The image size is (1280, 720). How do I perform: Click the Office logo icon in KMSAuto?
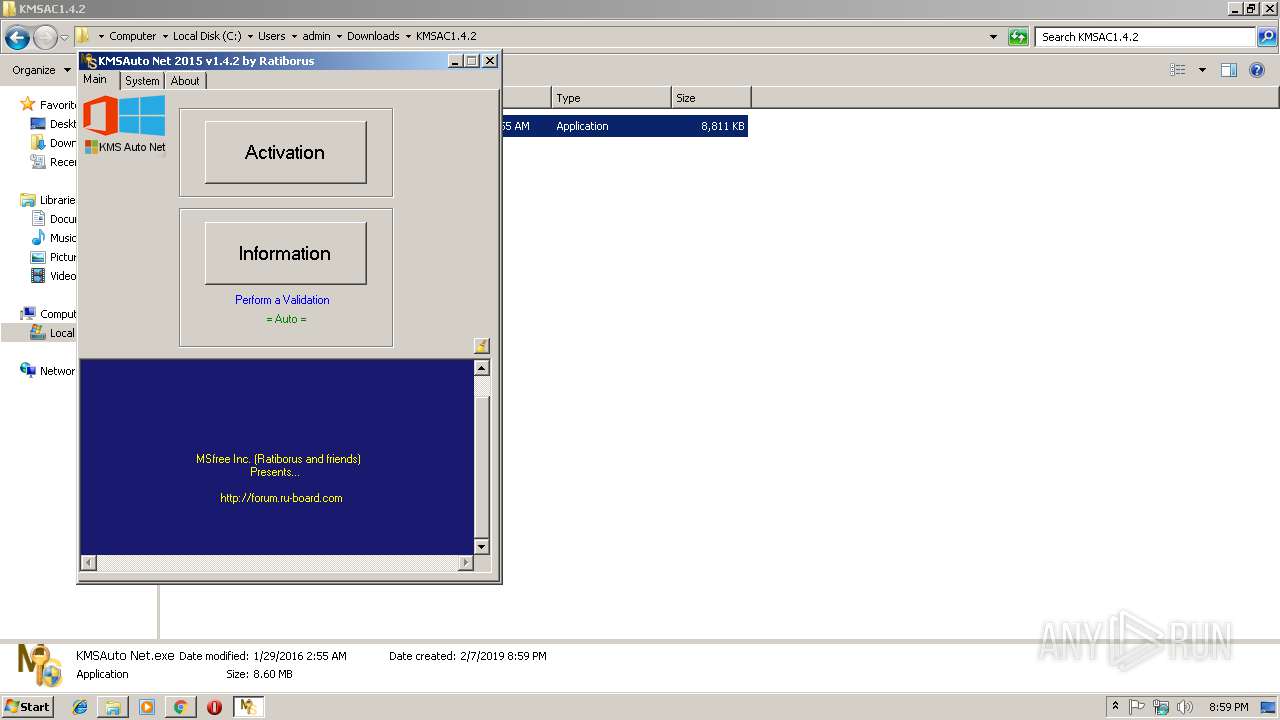click(x=100, y=115)
